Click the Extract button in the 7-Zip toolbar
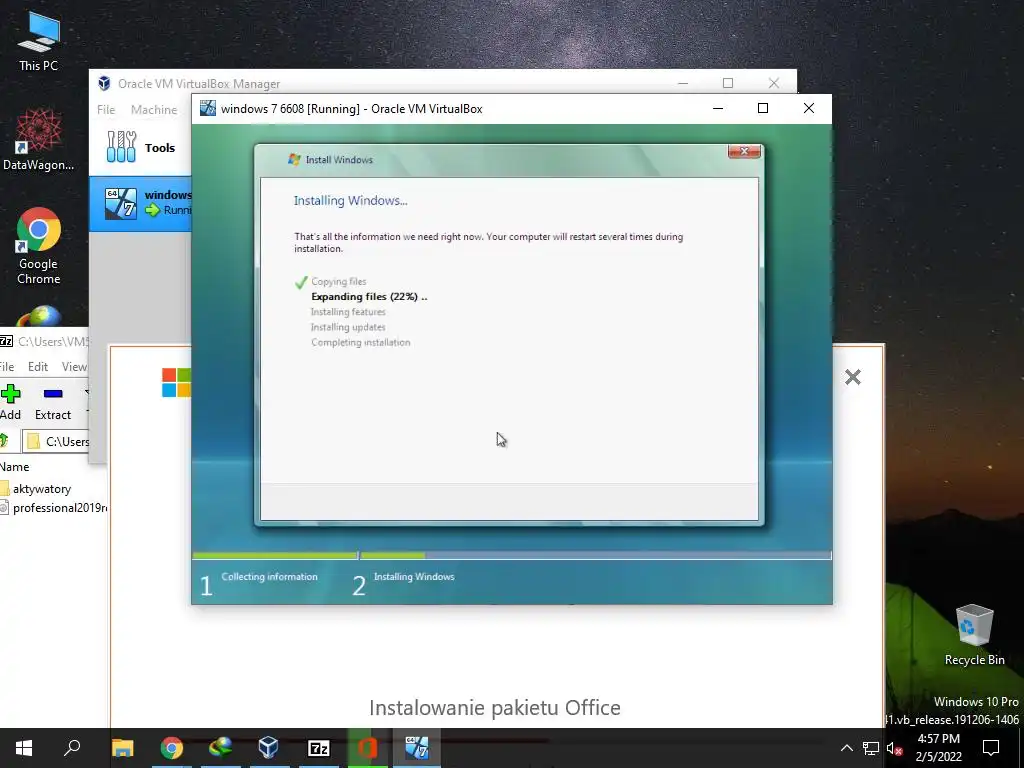The height and width of the screenshot is (768, 1024). 53,402
